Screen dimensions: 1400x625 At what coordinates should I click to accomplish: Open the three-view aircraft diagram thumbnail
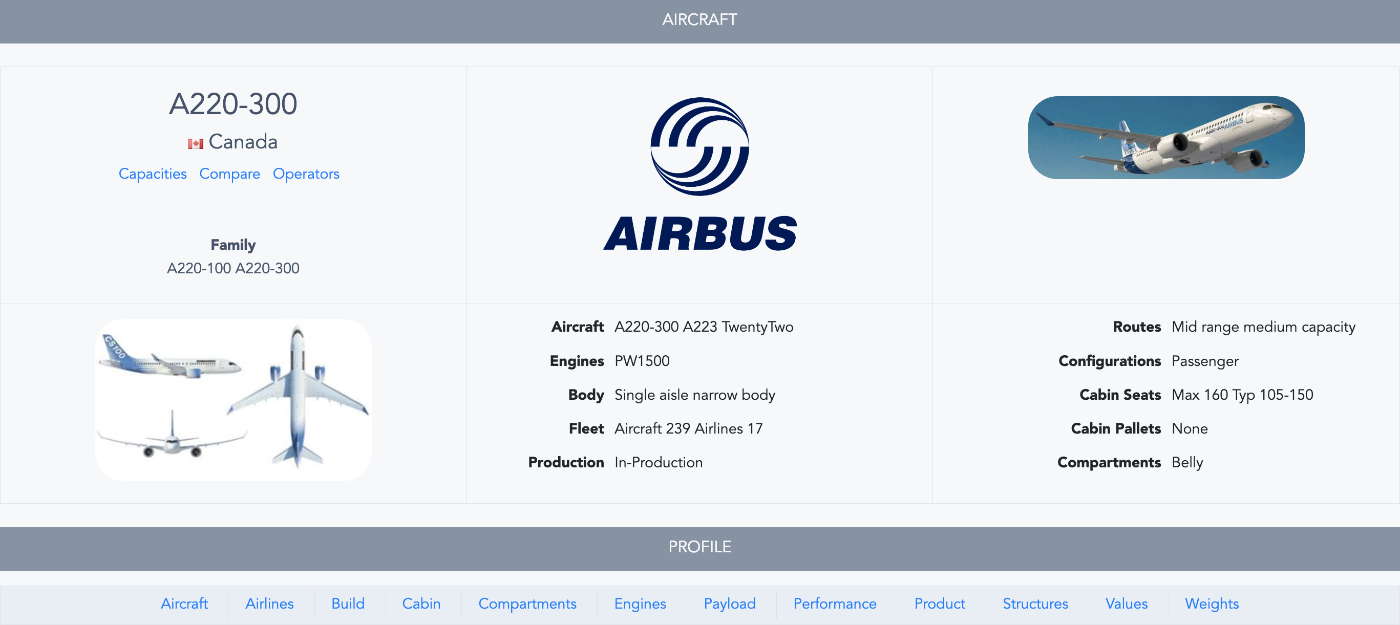(x=233, y=400)
